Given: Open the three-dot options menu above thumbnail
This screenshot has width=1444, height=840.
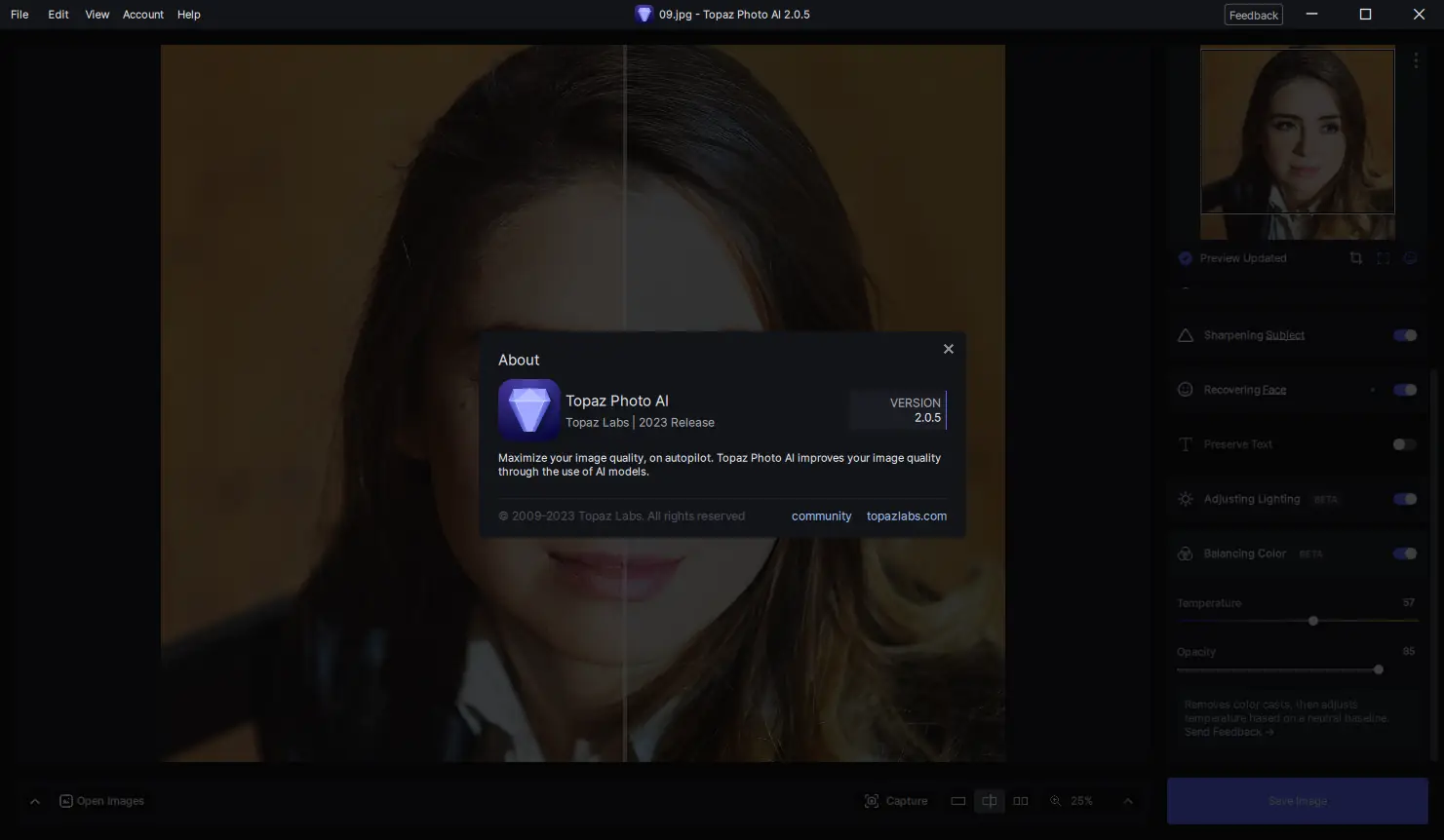Looking at the screenshot, I should coord(1416,60).
